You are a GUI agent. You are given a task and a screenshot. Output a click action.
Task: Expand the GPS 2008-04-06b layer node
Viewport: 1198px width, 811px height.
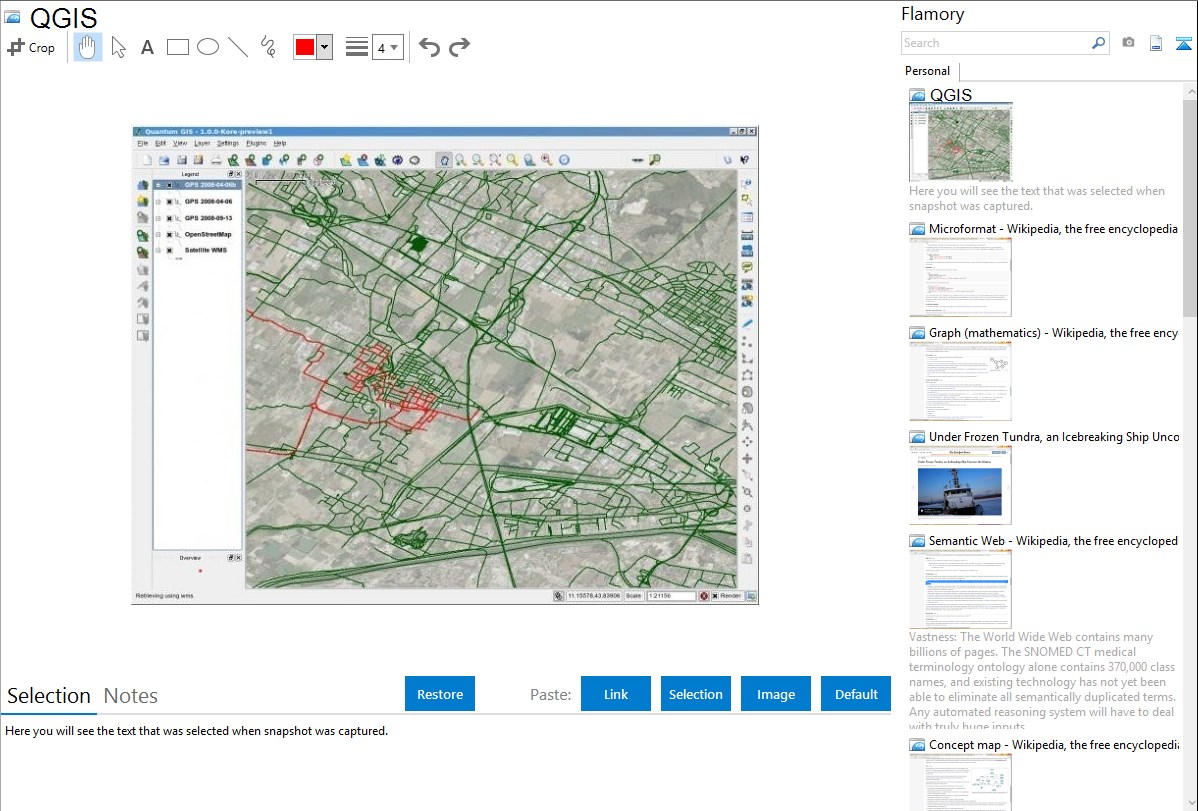[x=159, y=185]
